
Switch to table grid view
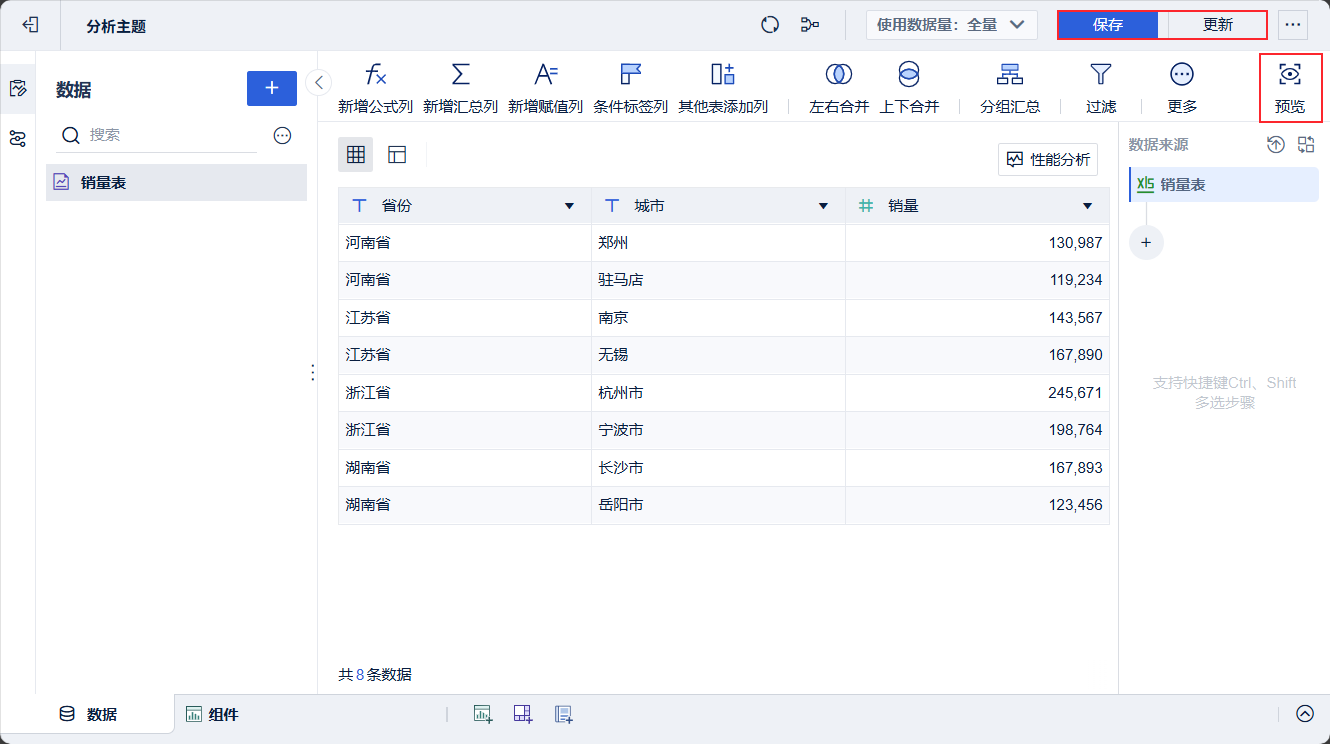click(355, 154)
